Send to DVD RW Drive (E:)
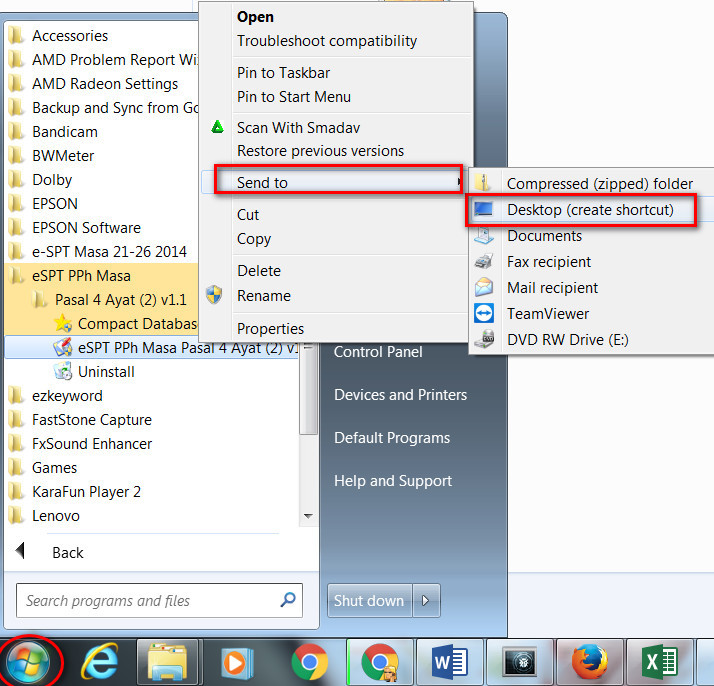This screenshot has height=686, width=714. (x=567, y=340)
